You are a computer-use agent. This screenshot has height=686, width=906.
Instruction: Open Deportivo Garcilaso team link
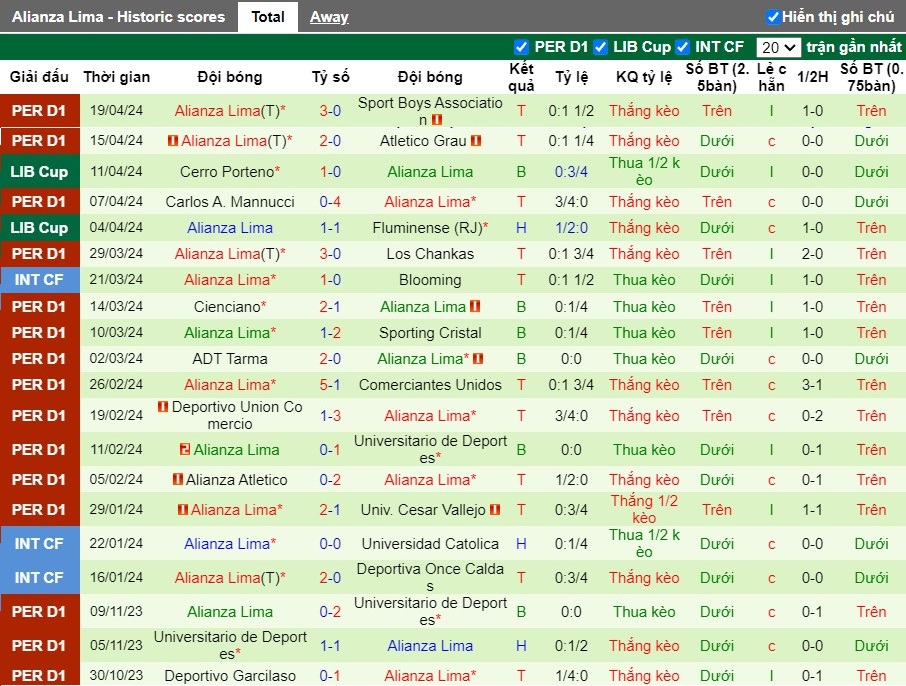pyautogui.click(x=230, y=676)
